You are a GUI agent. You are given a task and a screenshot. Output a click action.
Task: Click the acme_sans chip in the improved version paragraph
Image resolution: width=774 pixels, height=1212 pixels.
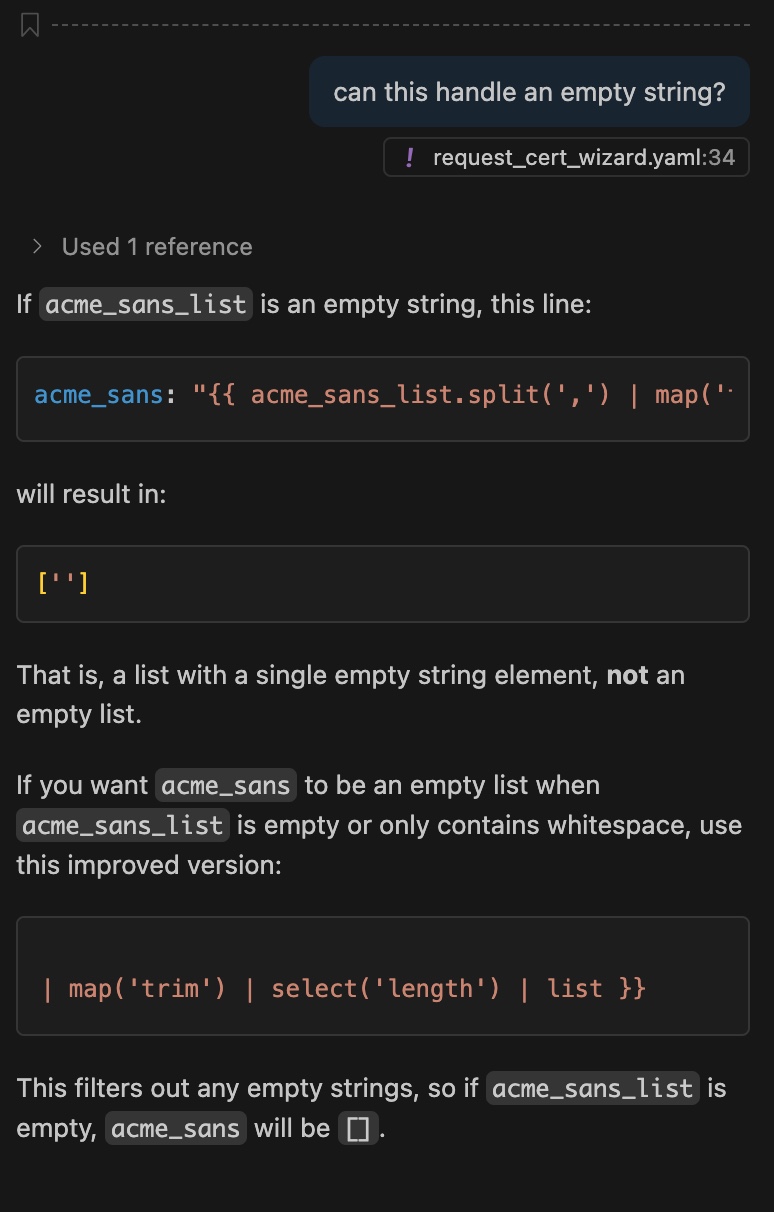click(226, 785)
